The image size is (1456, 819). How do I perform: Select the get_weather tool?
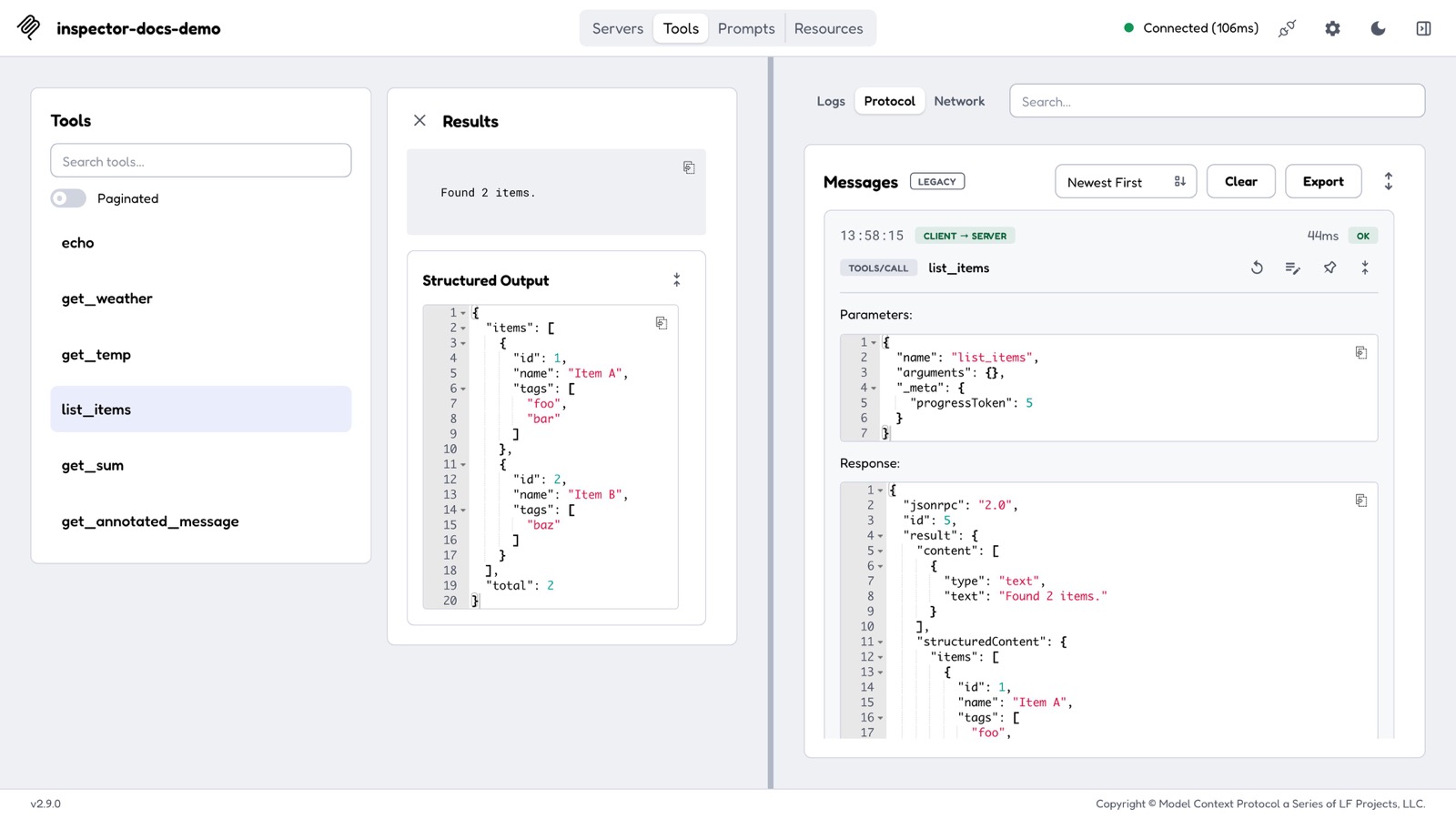point(201,298)
